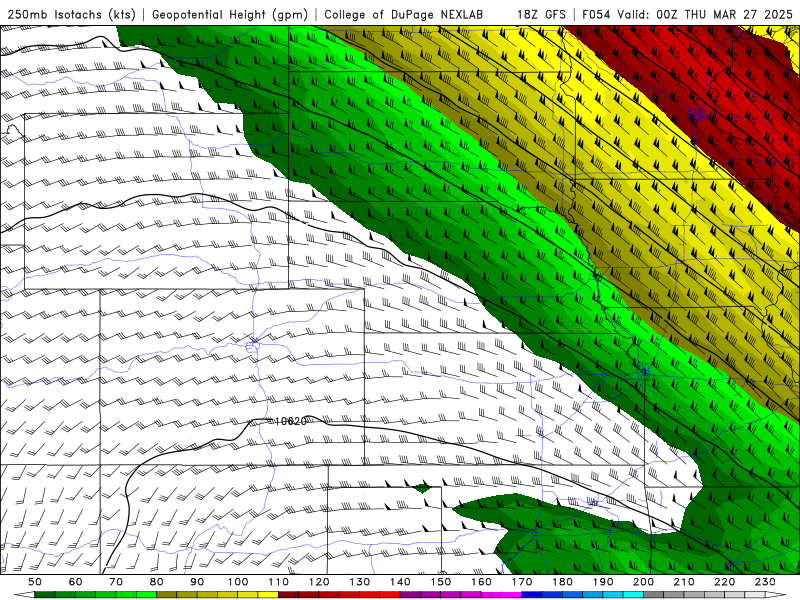
Task: Click the legend value '220'
Action: (725, 582)
